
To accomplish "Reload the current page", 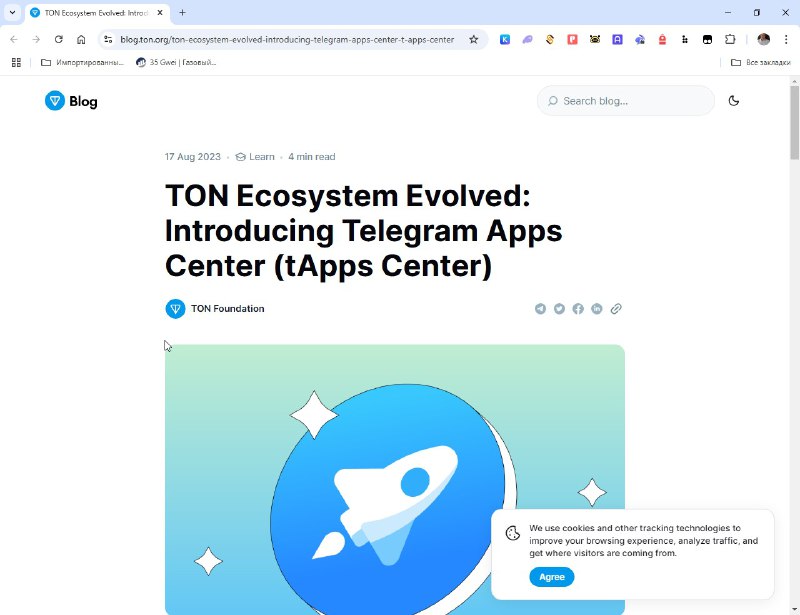I will [x=59, y=39].
